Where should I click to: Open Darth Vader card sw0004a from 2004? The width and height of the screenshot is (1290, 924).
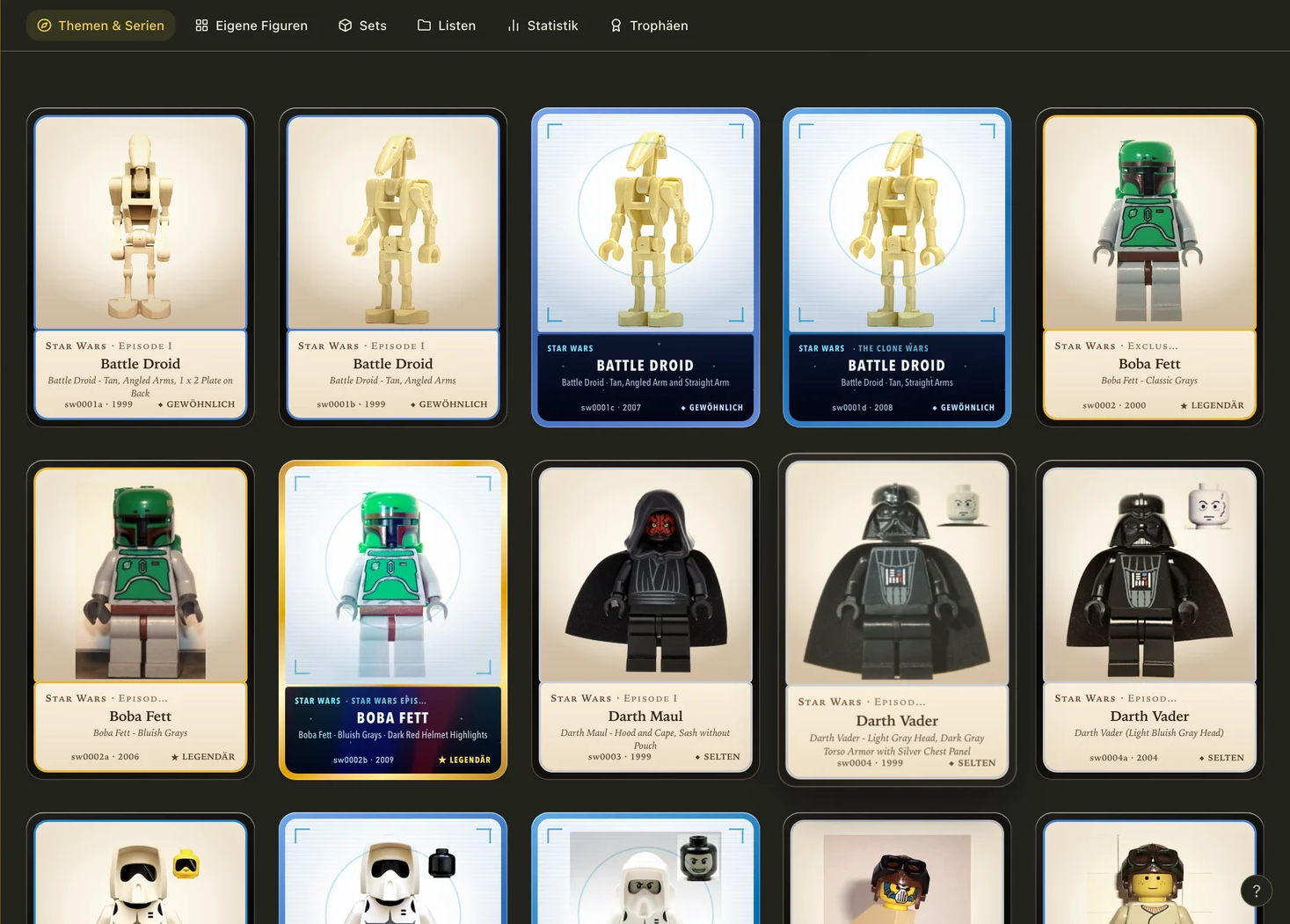click(x=1149, y=620)
